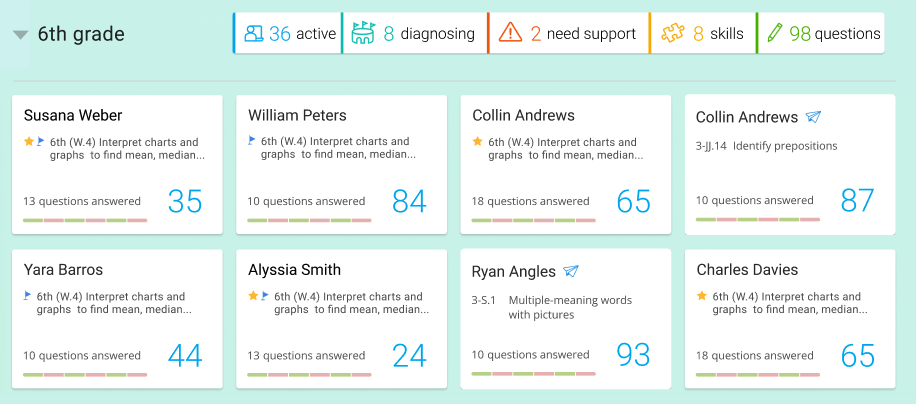The width and height of the screenshot is (916, 404).
Task: Open Ryan Angles' score 93 card
Action: (633, 354)
